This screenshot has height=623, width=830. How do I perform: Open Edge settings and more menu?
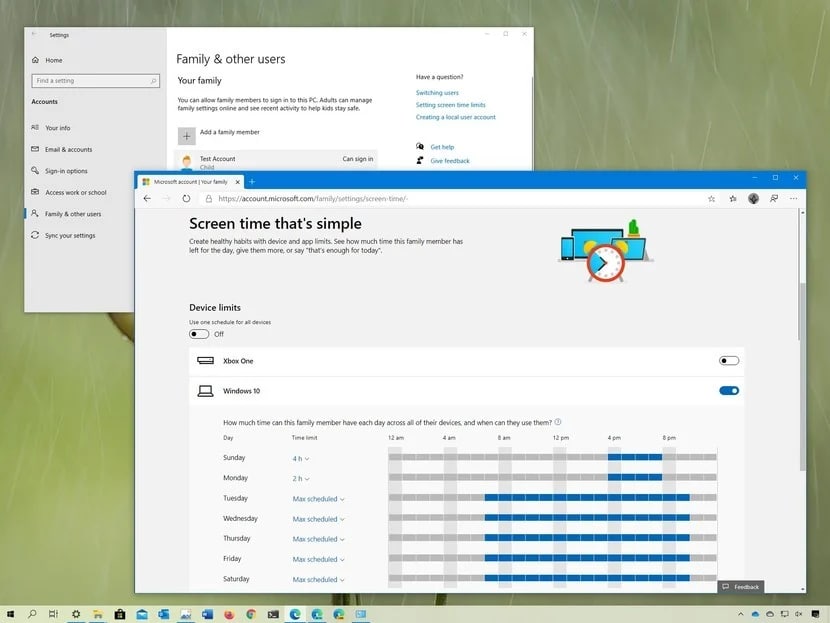point(793,198)
